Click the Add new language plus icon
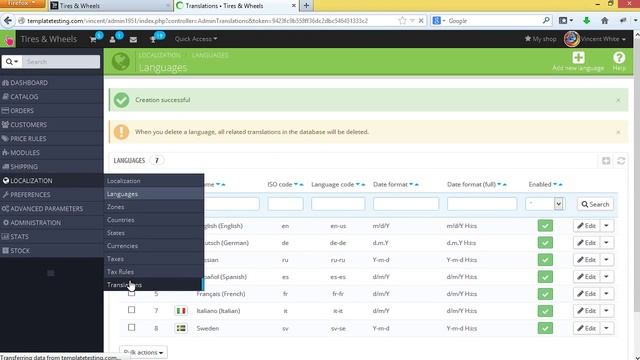 pyautogui.click(x=578, y=58)
